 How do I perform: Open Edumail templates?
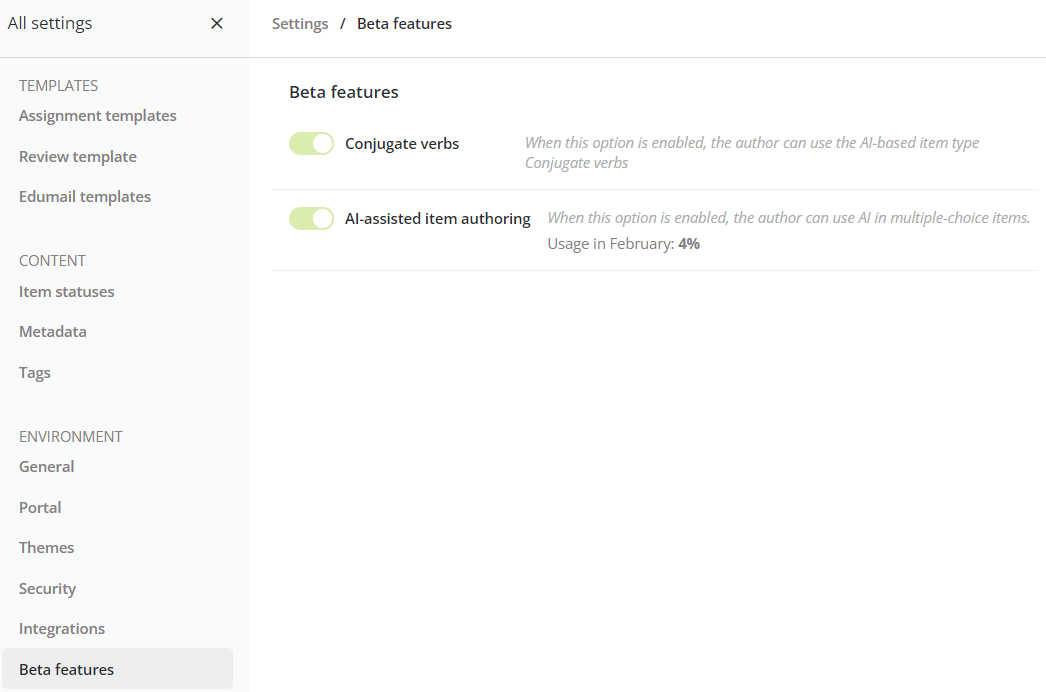85,196
